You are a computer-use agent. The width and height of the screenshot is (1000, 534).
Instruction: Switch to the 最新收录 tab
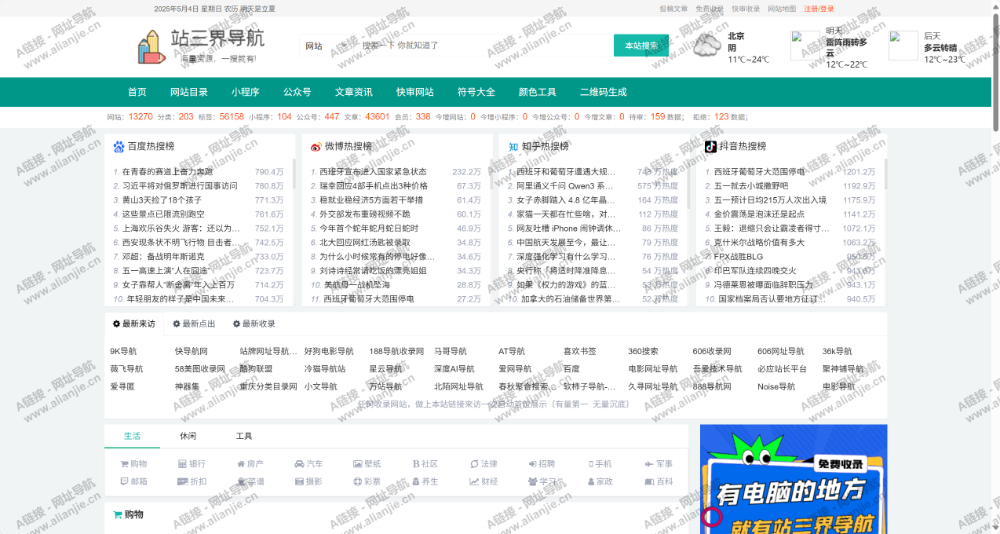(254, 324)
